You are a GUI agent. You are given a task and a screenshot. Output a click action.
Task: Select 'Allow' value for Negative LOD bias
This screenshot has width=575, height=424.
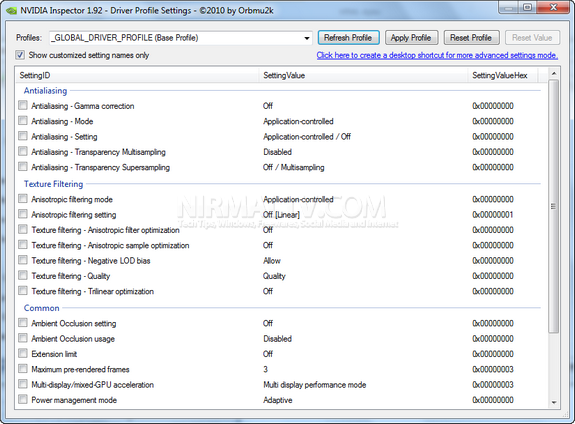(x=272, y=261)
